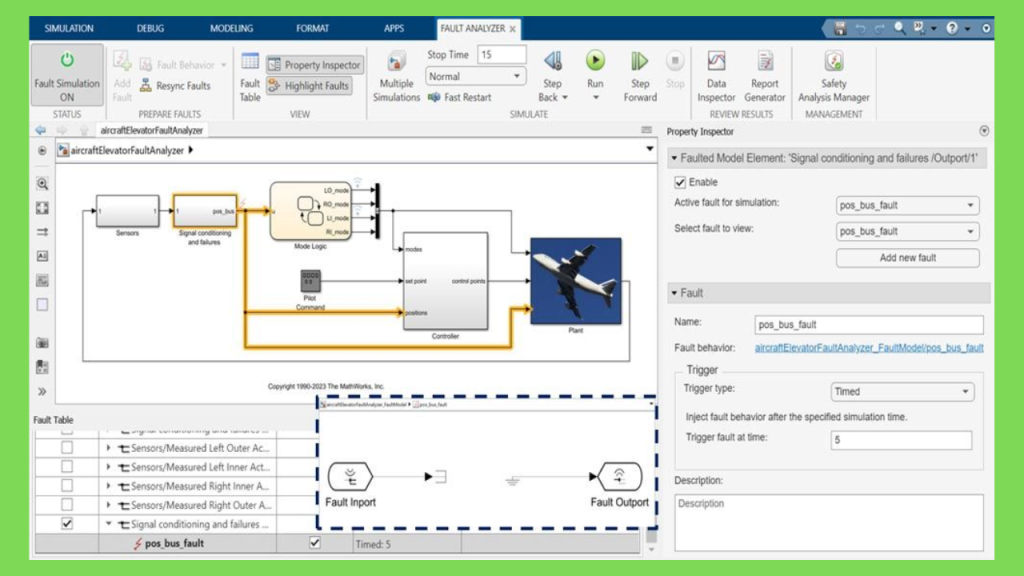
Task: Click the Add new fault button
Action: 907,258
